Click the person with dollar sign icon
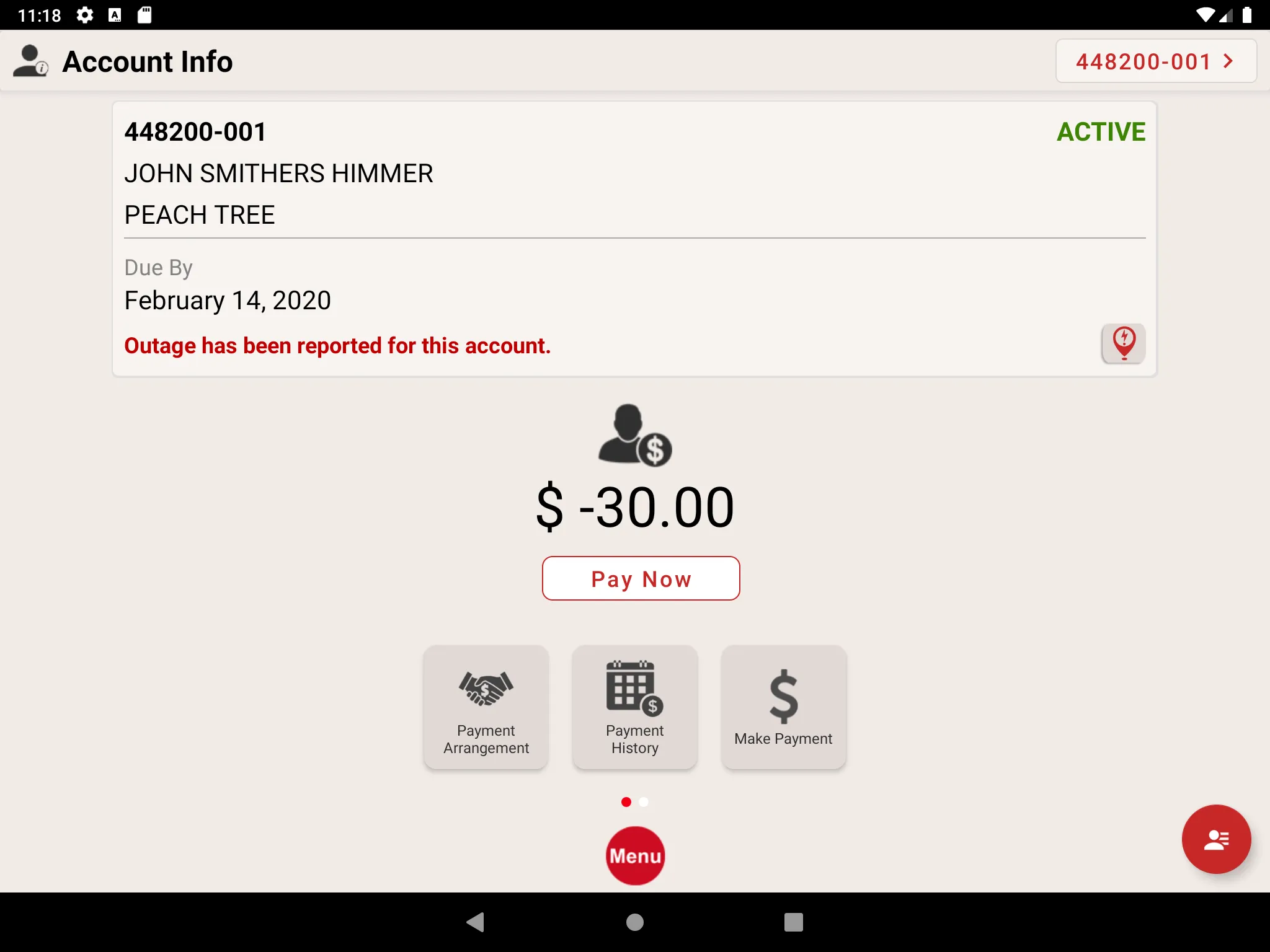Screen dimensions: 1270x952 [x=635, y=435]
